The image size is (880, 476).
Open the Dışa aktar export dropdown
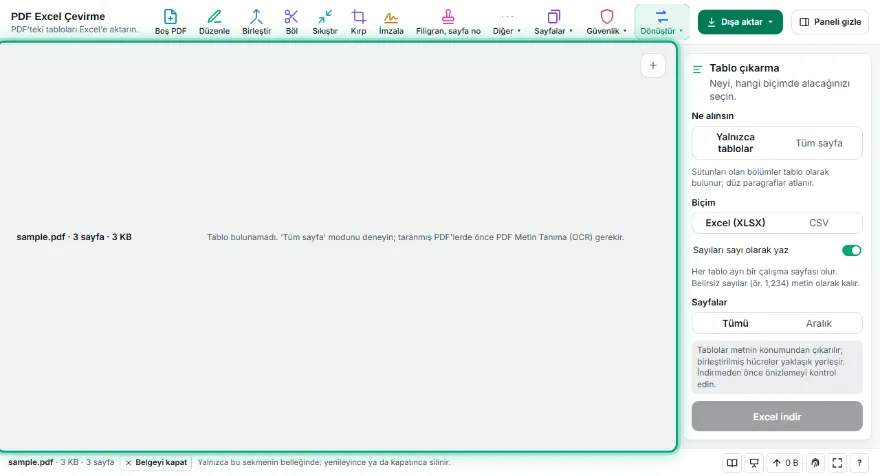[x=740, y=22]
